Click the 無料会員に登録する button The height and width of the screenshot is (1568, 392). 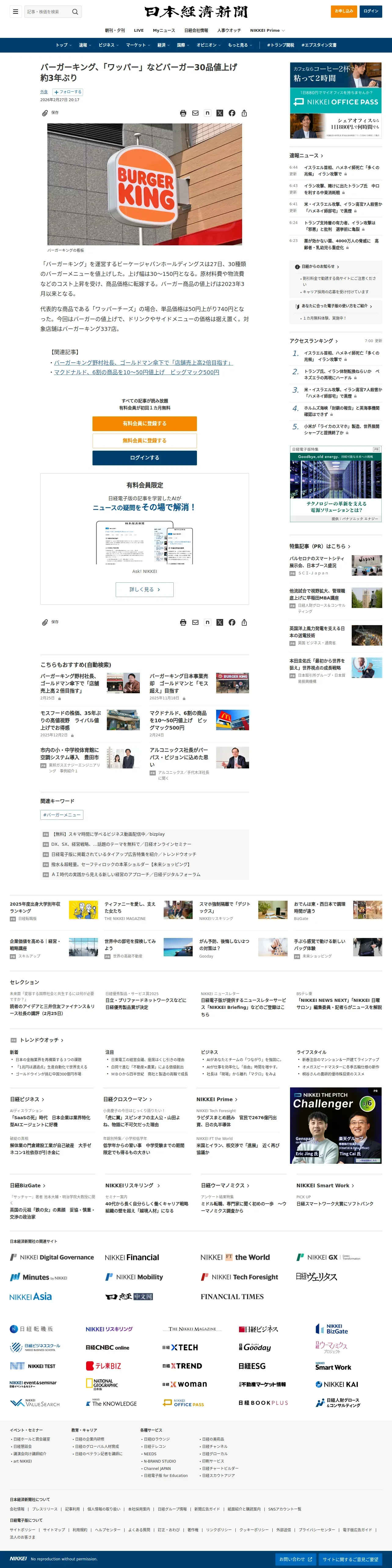click(145, 441)
